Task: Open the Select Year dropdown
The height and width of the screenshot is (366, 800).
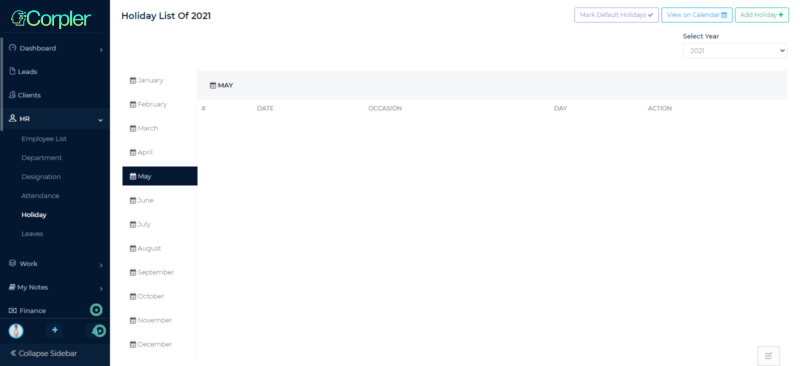Action: [735, 51]
